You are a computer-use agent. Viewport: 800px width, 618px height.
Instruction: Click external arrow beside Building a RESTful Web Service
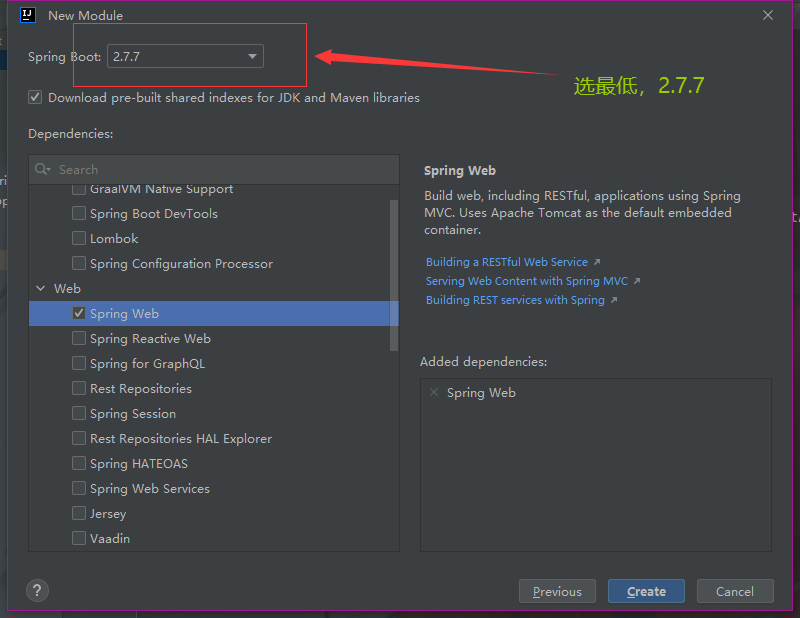(597, 262)
